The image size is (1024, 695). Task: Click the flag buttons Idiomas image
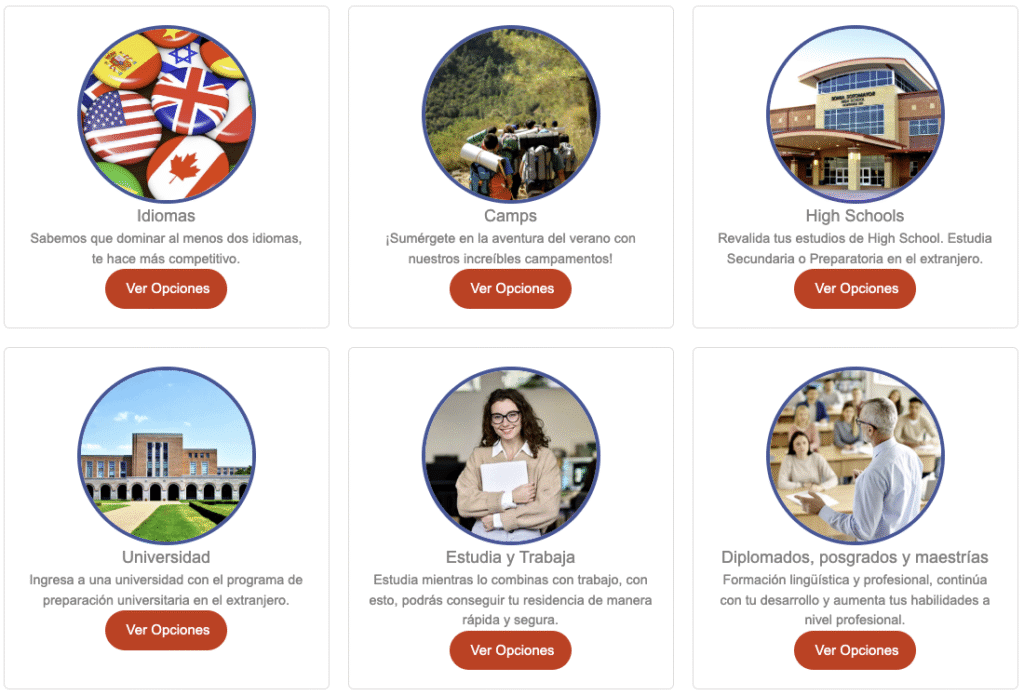coord(167,114)
